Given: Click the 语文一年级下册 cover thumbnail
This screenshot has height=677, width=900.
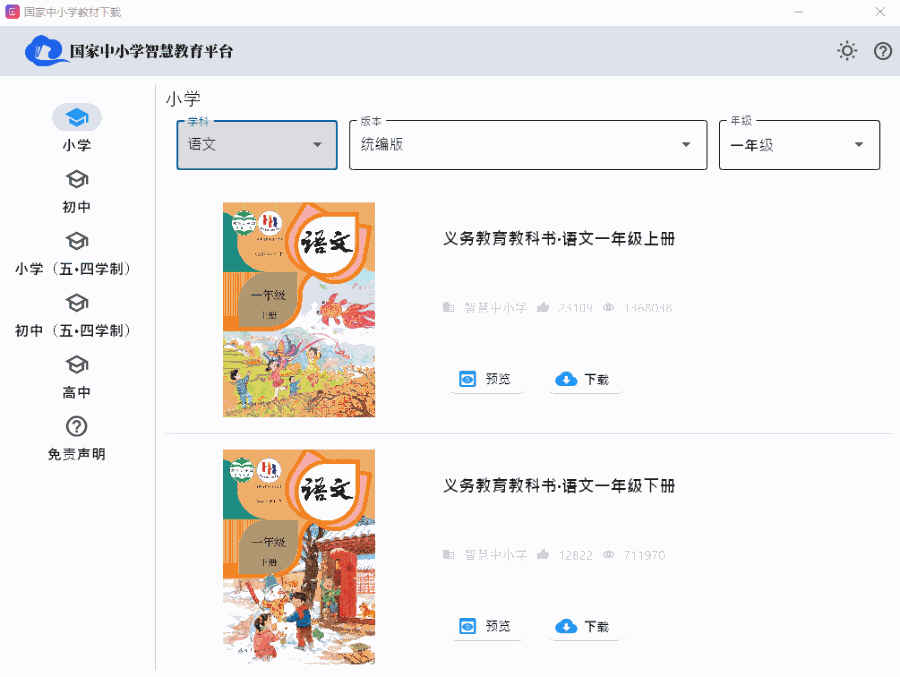Looking at the screenshot, I should point(298,556).
